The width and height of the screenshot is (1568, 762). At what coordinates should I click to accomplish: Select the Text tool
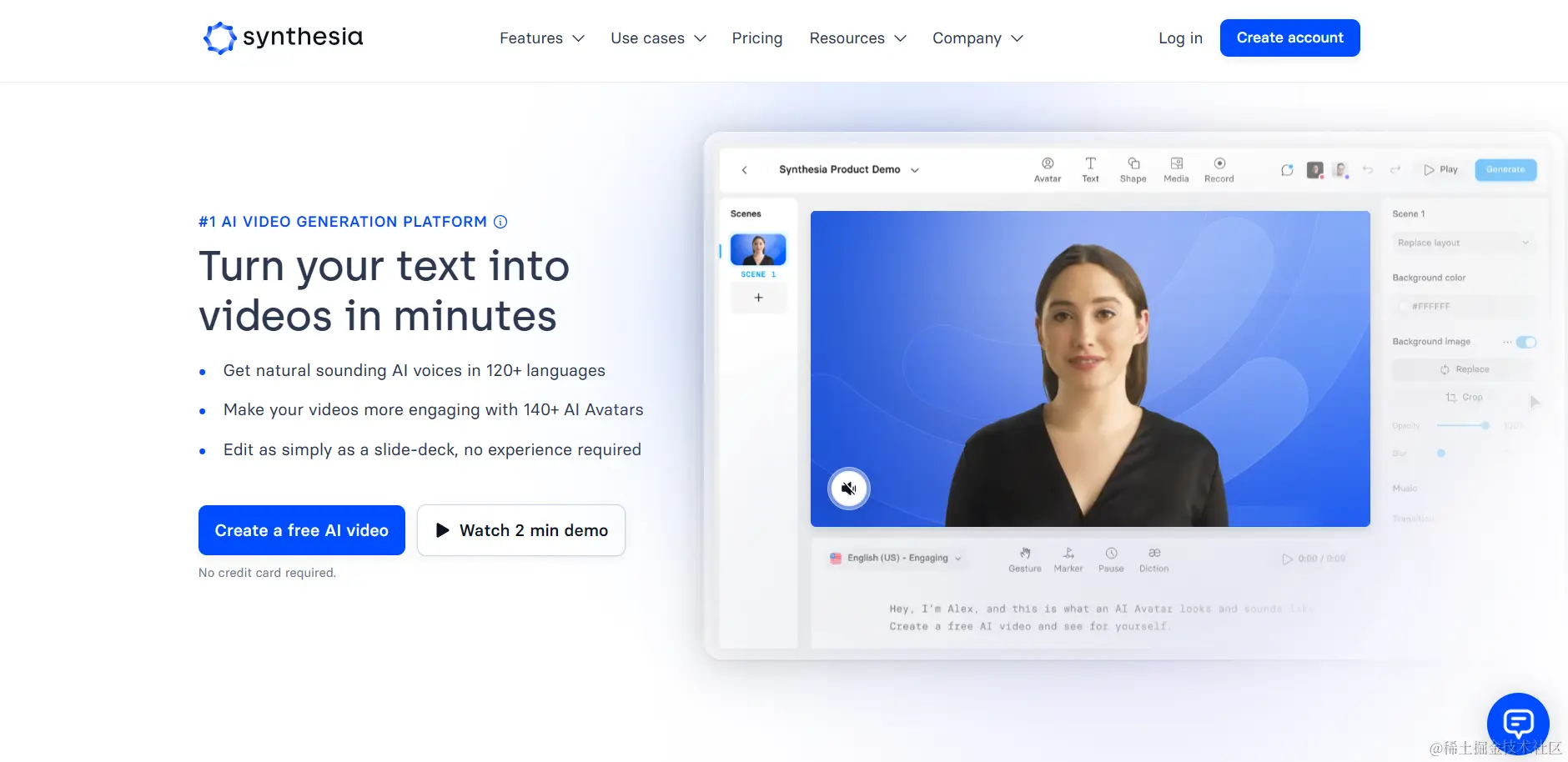click(x=1090, y=170)
